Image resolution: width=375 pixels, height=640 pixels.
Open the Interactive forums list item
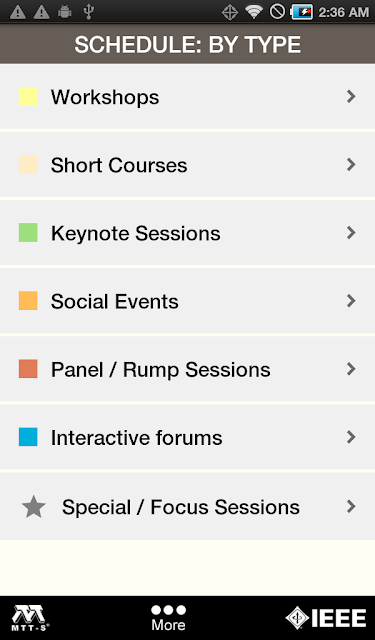coord(187,437)
